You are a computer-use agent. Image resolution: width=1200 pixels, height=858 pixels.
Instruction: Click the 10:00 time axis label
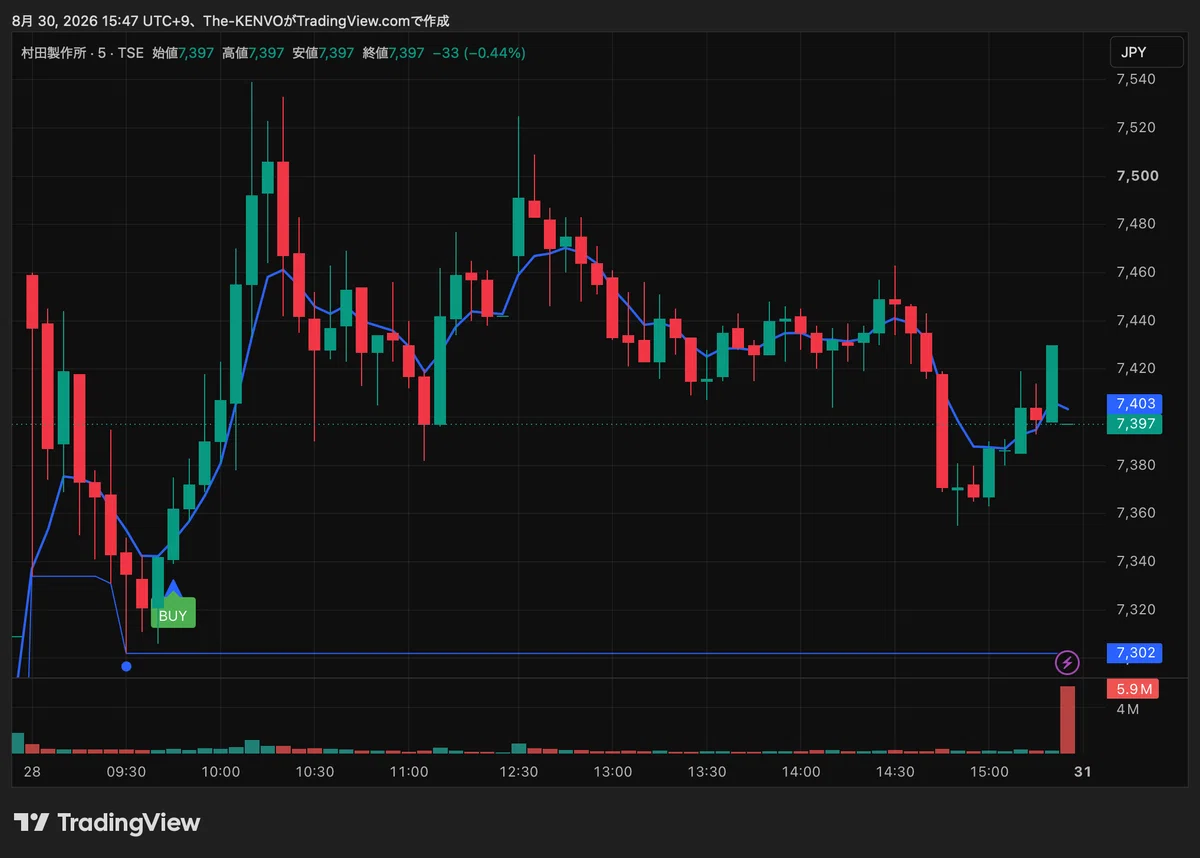220,772
